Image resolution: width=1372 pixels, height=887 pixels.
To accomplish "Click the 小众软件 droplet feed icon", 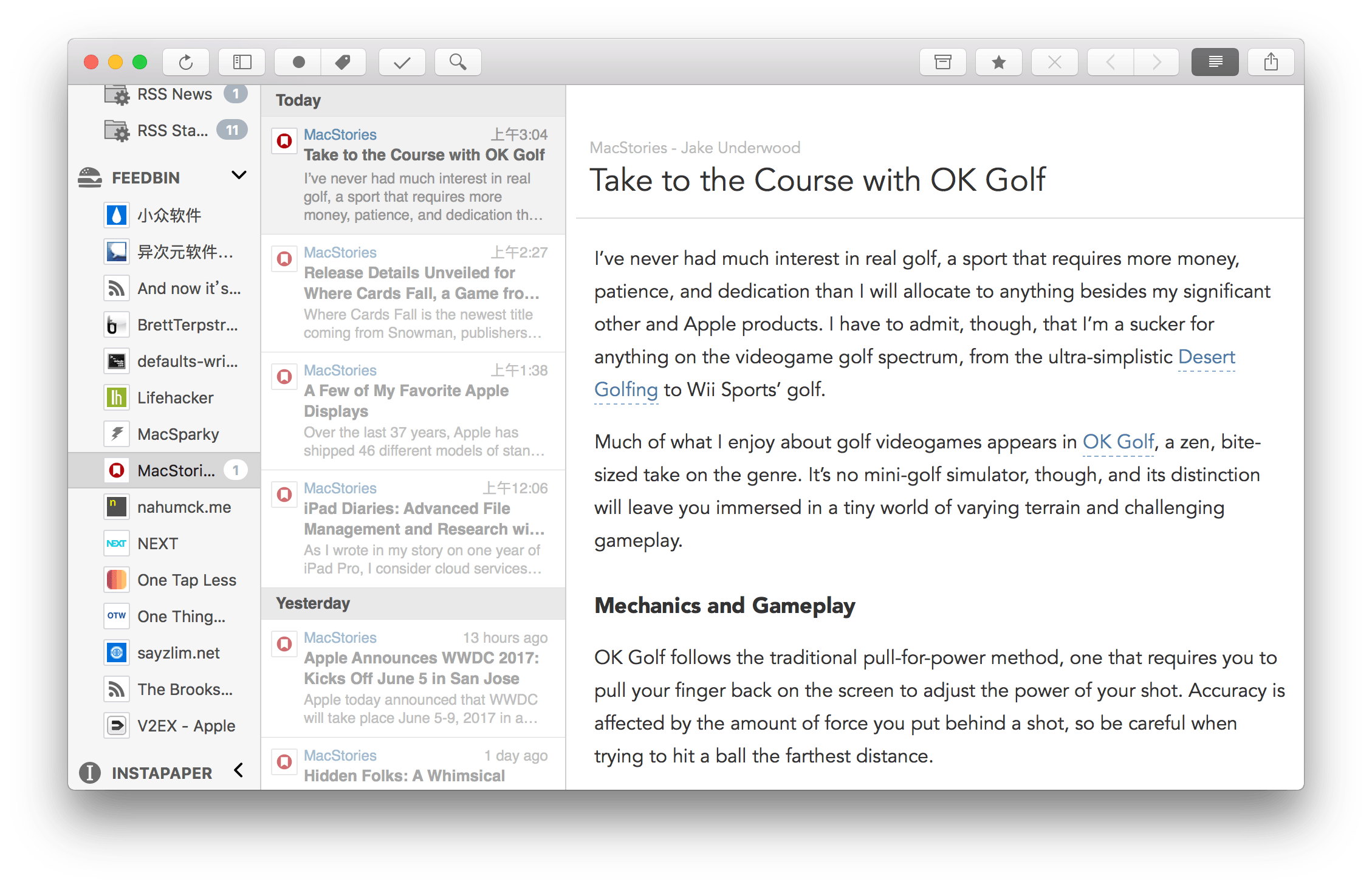I will pyautogui.click(x=116, y=215).
